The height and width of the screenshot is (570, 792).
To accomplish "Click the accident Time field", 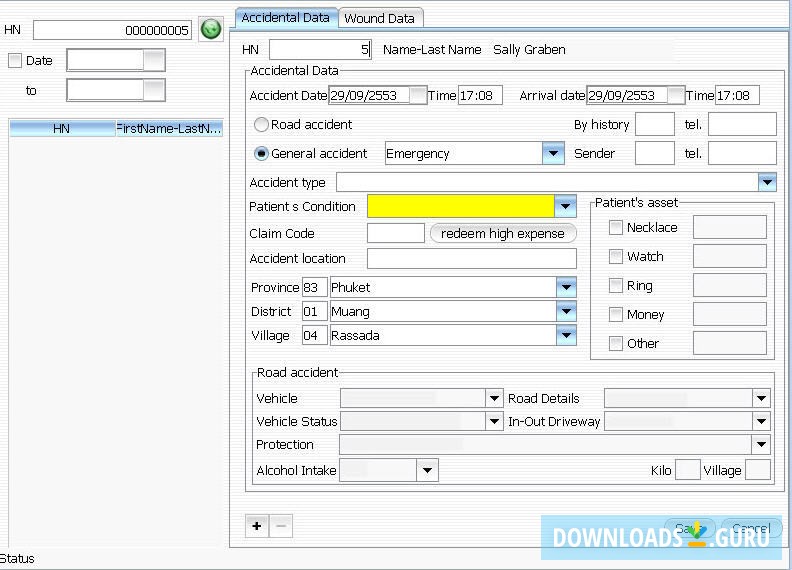I will [x=480, y=96].
